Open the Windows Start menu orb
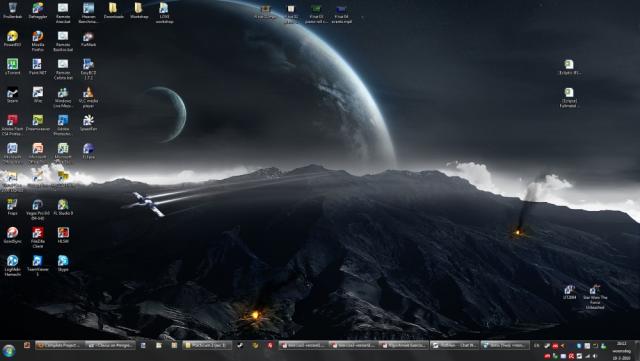Image resolution: width=640 pixels, height=361 pixels. [9, 350]
